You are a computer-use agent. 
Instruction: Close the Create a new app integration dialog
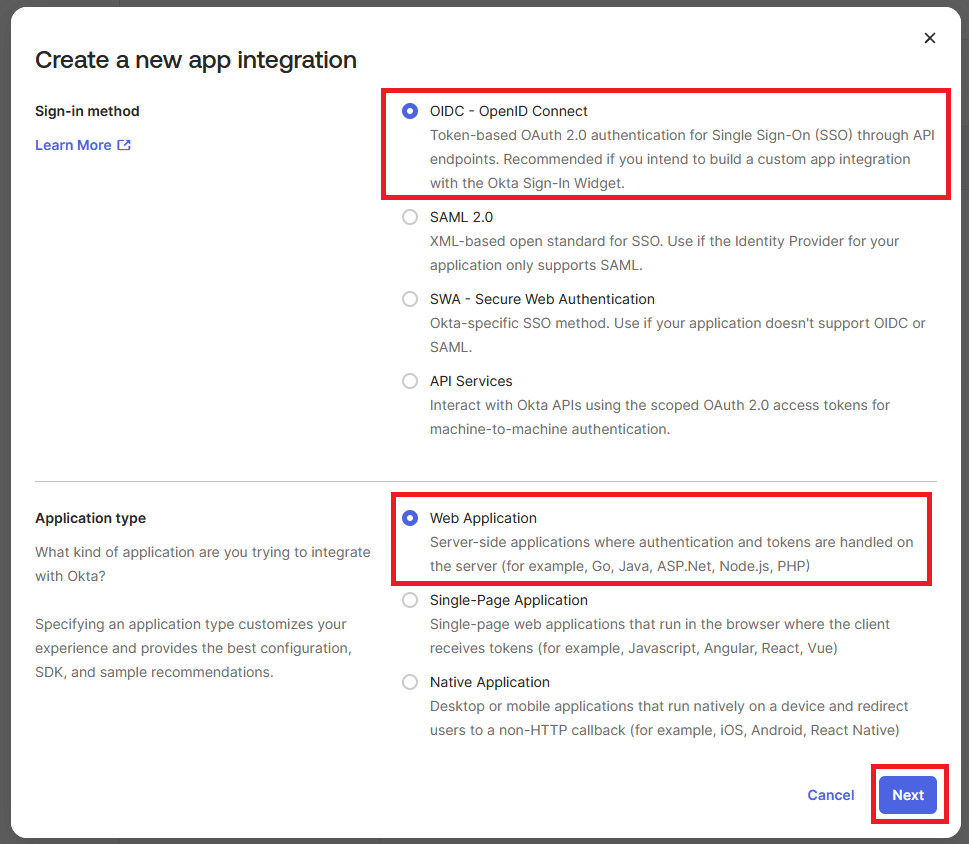tap(930, 38)
